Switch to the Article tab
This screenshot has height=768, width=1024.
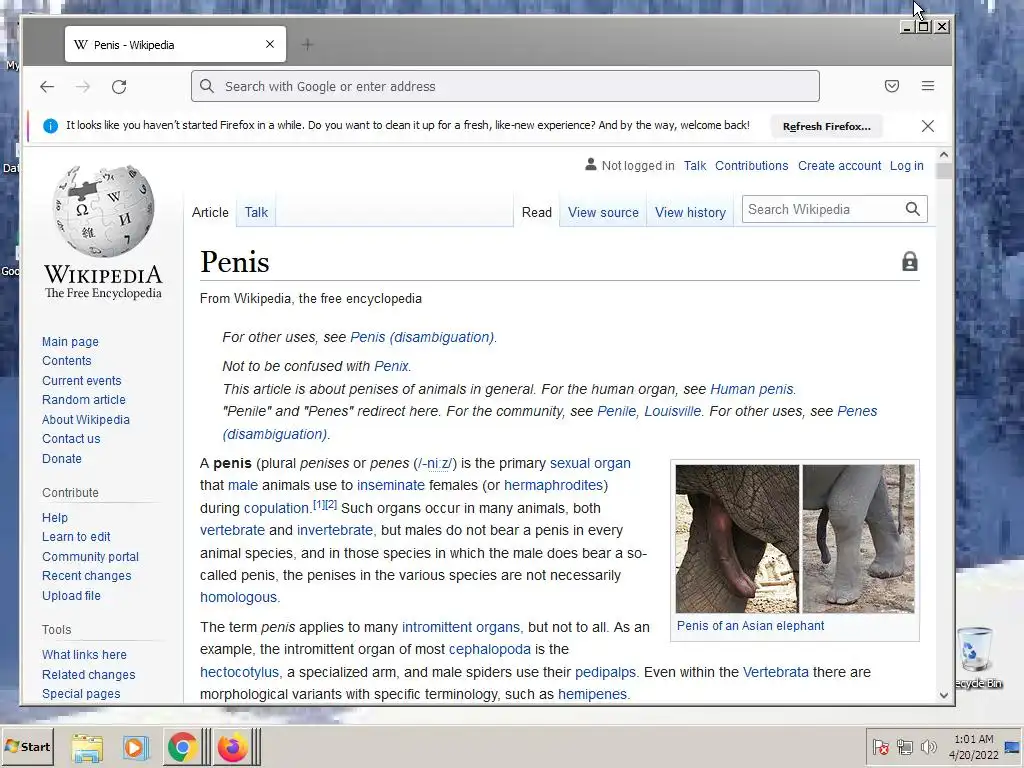(x=210, y=212)
